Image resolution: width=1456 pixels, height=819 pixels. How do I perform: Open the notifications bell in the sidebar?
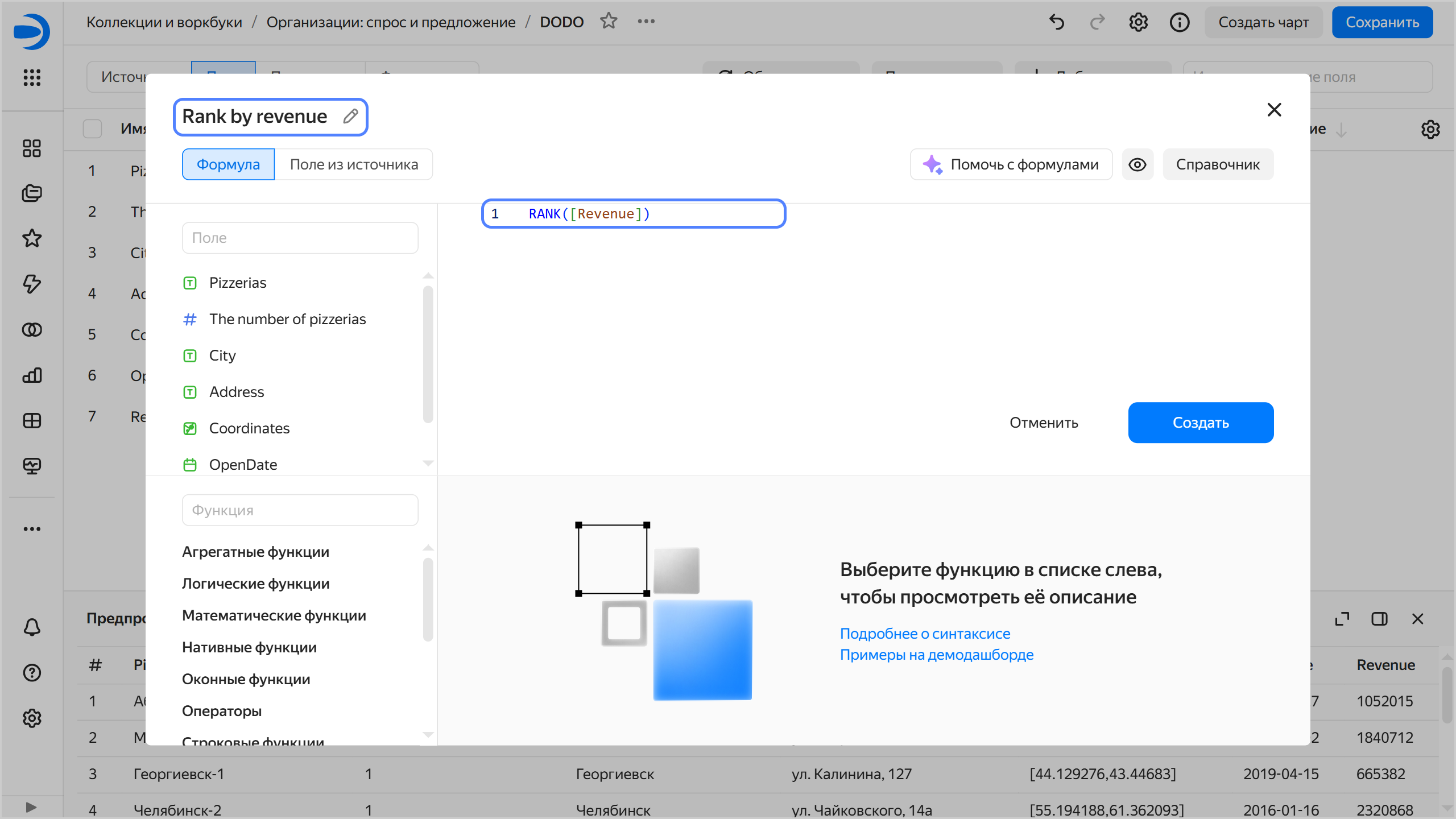(x=32, y=627)
